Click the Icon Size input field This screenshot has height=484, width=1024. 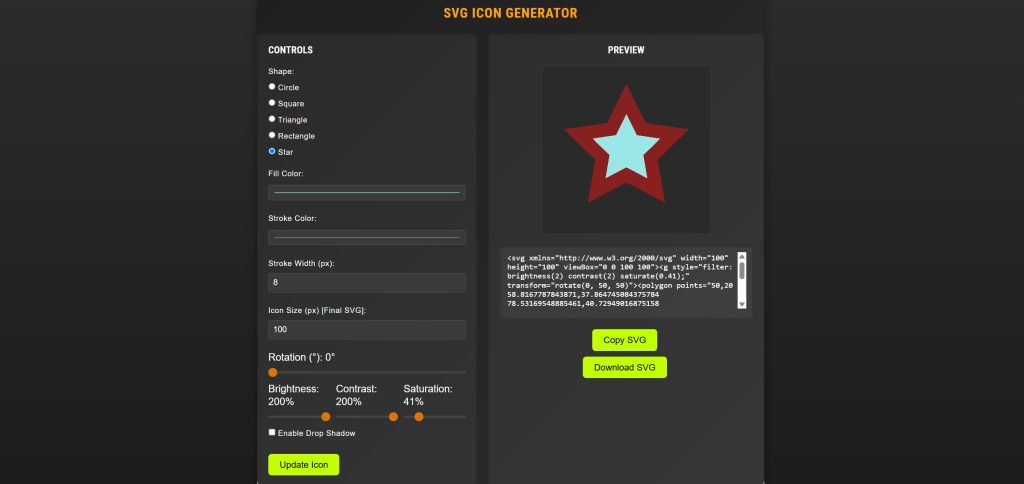pos(366,329)
